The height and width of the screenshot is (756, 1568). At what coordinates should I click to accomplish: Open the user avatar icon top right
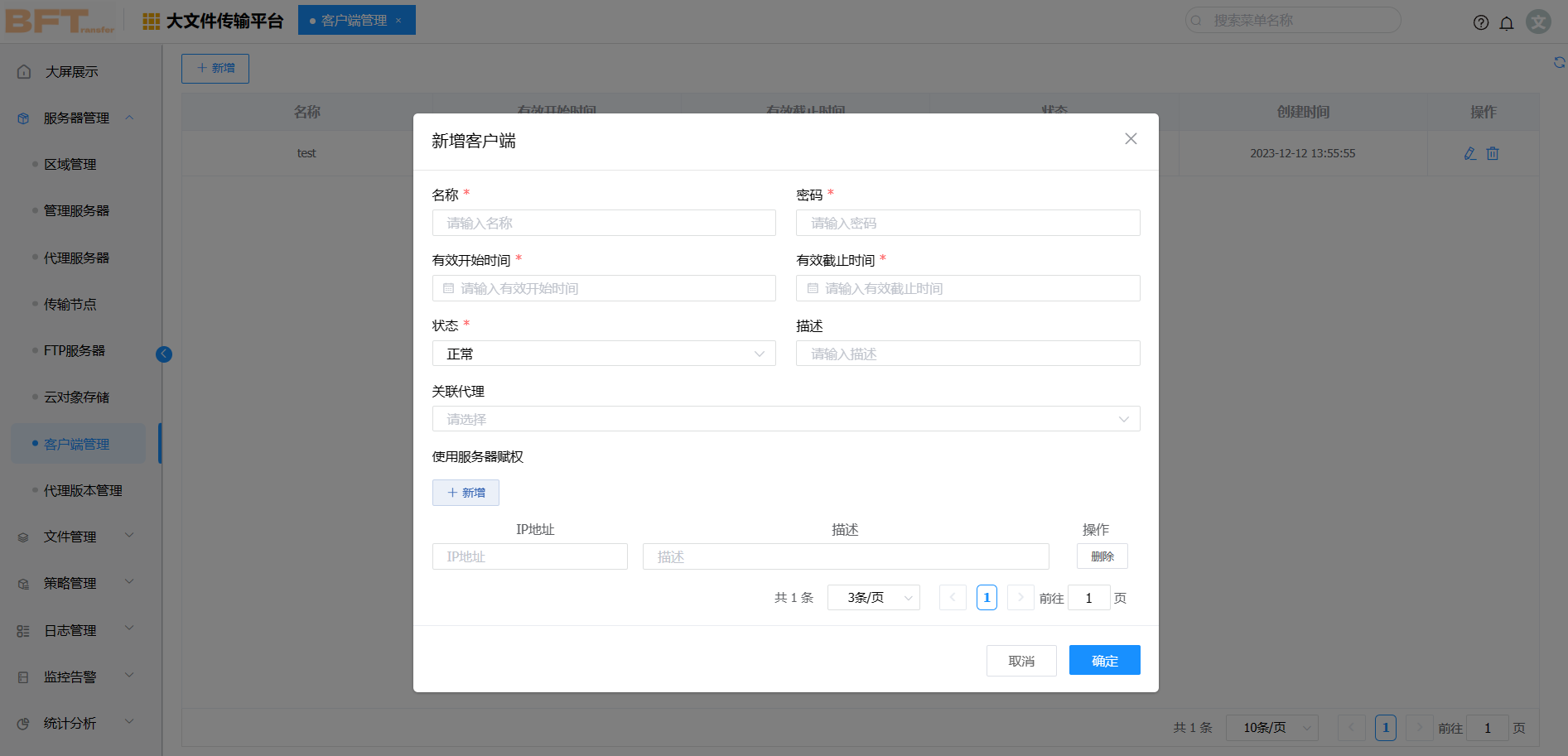1538,22
